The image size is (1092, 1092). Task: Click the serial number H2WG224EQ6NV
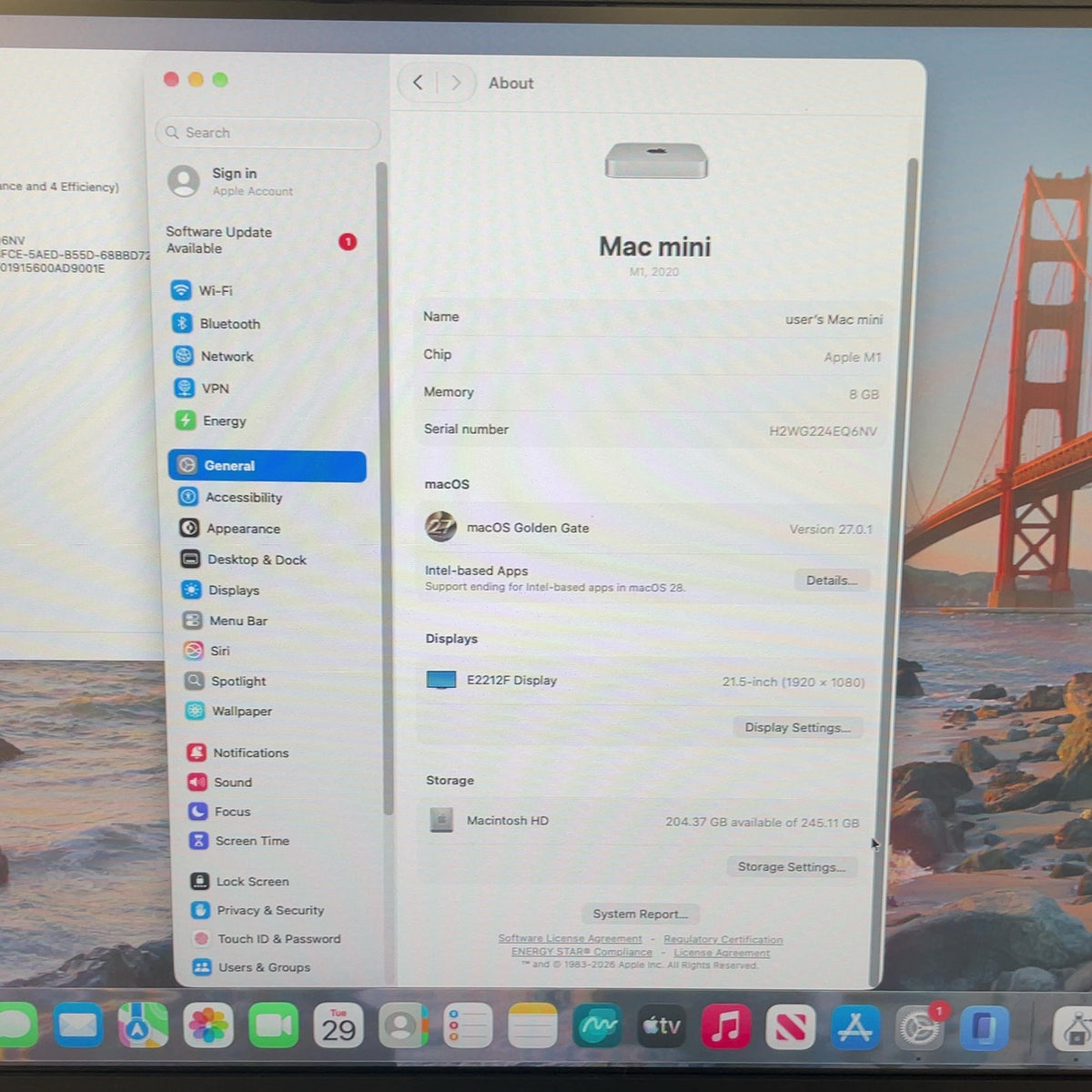click(x=823, y=431)
